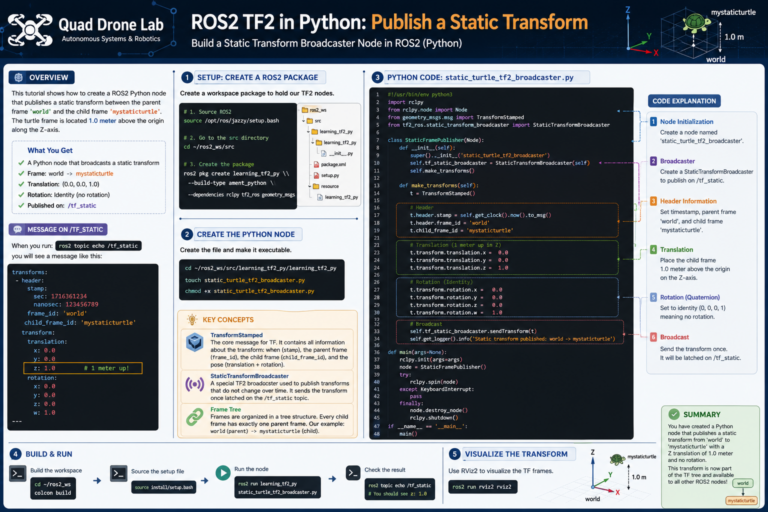Click the checkmark beside Rotation: Identity (no rotation)
Viewport: 768px width, 512px height.
click(x=21, y=195)
